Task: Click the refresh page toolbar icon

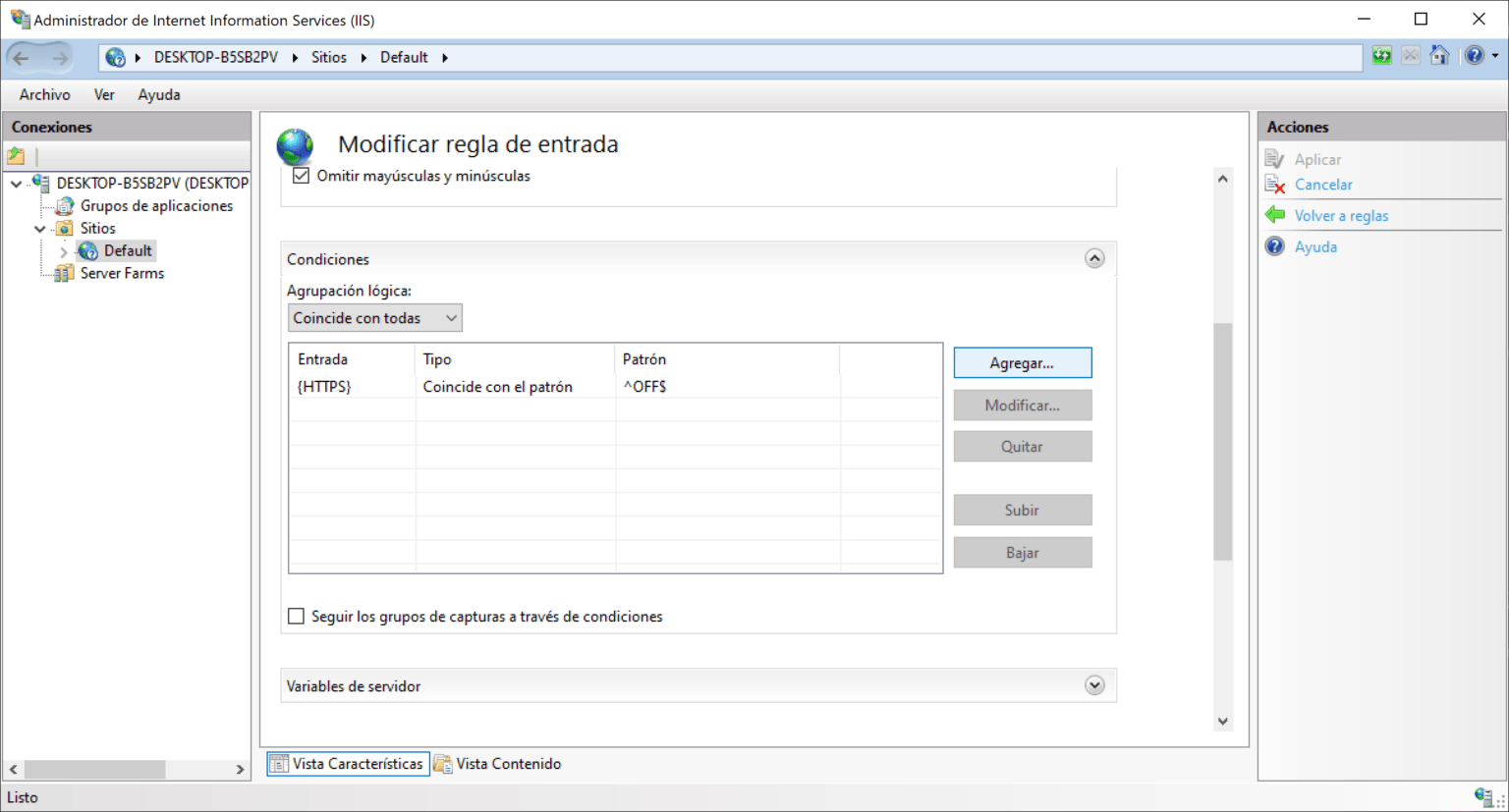Action: [x=1382, y=56]
